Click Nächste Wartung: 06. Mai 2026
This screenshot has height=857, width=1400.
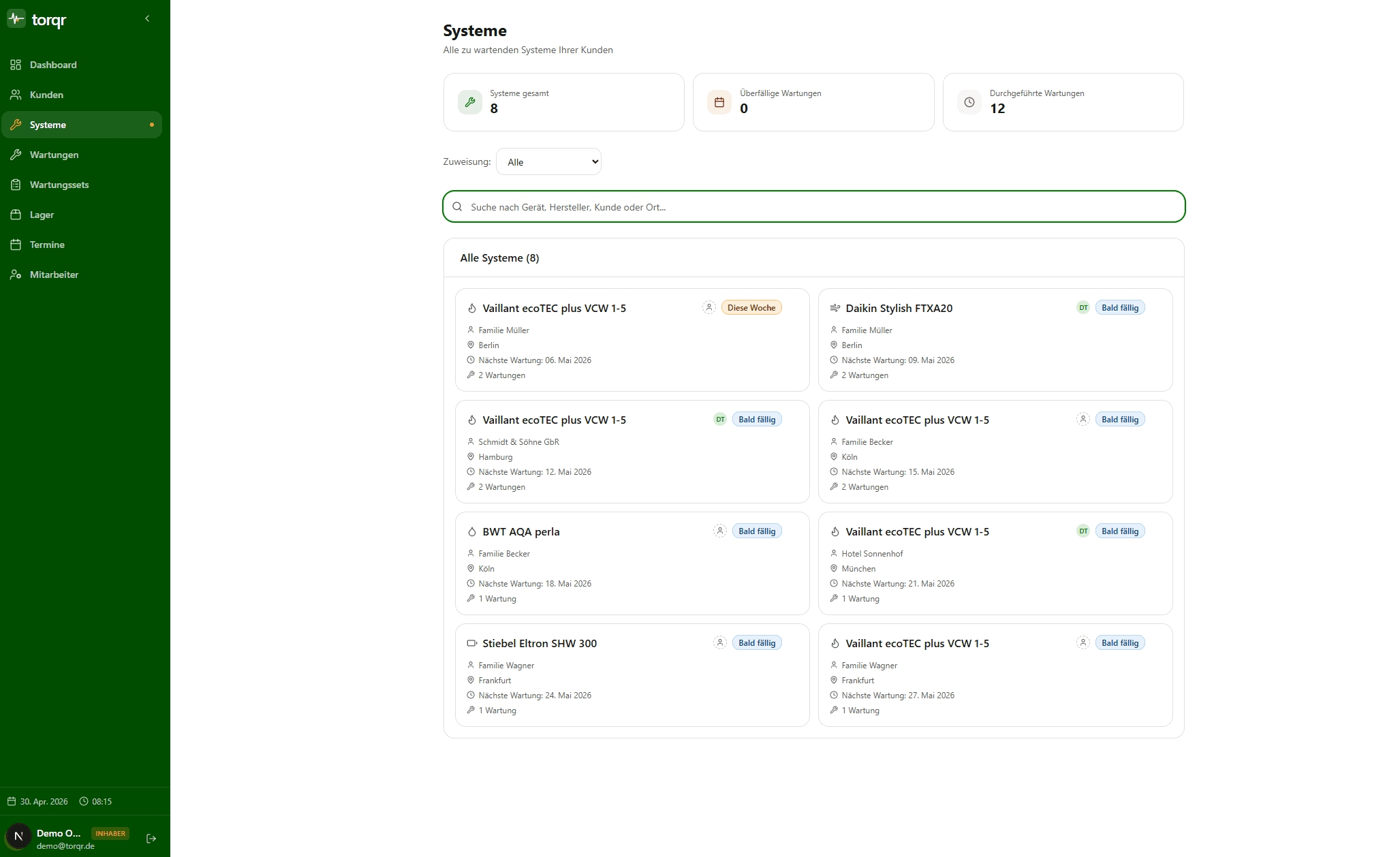(x=535, y=360)
